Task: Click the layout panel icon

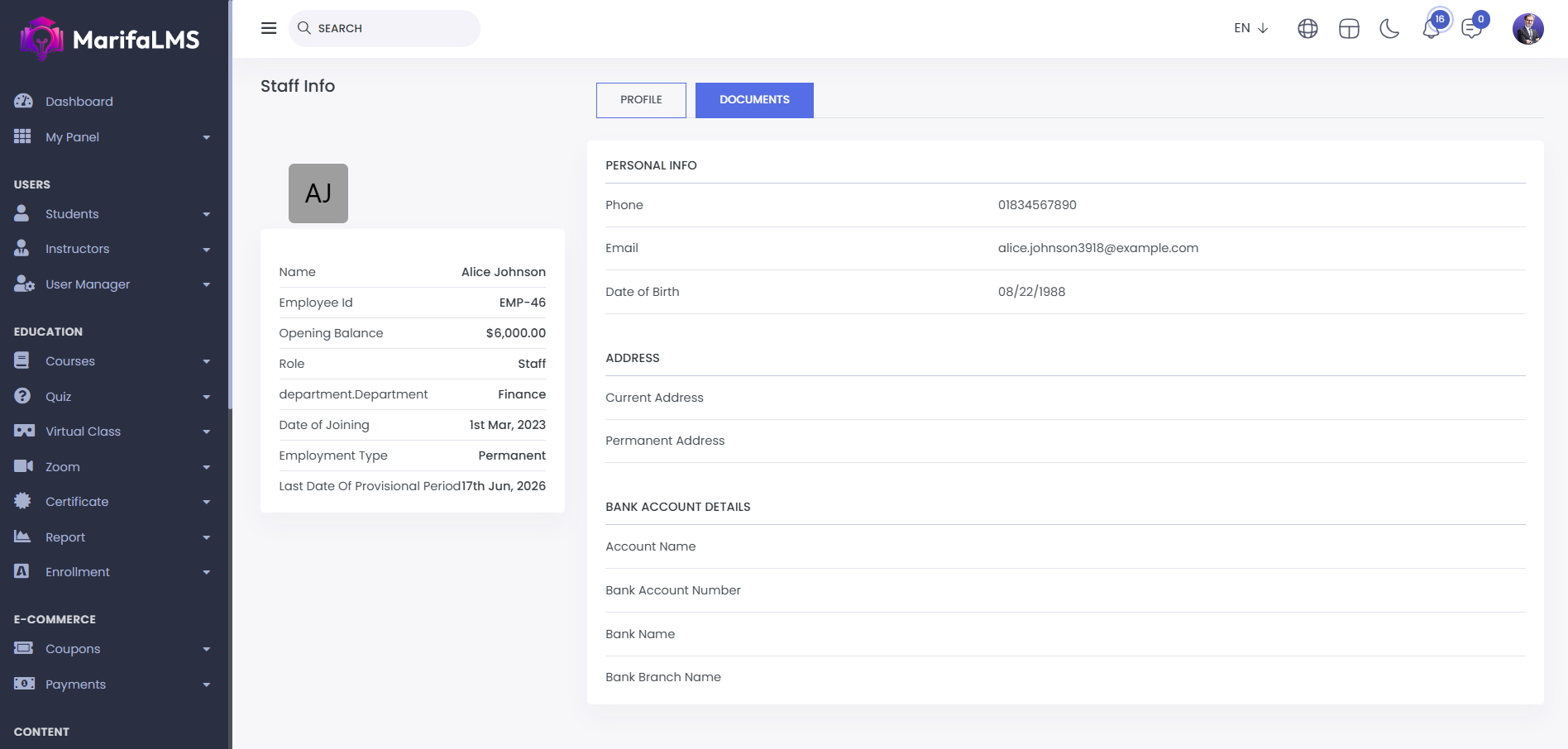Action: [1349, 29]
